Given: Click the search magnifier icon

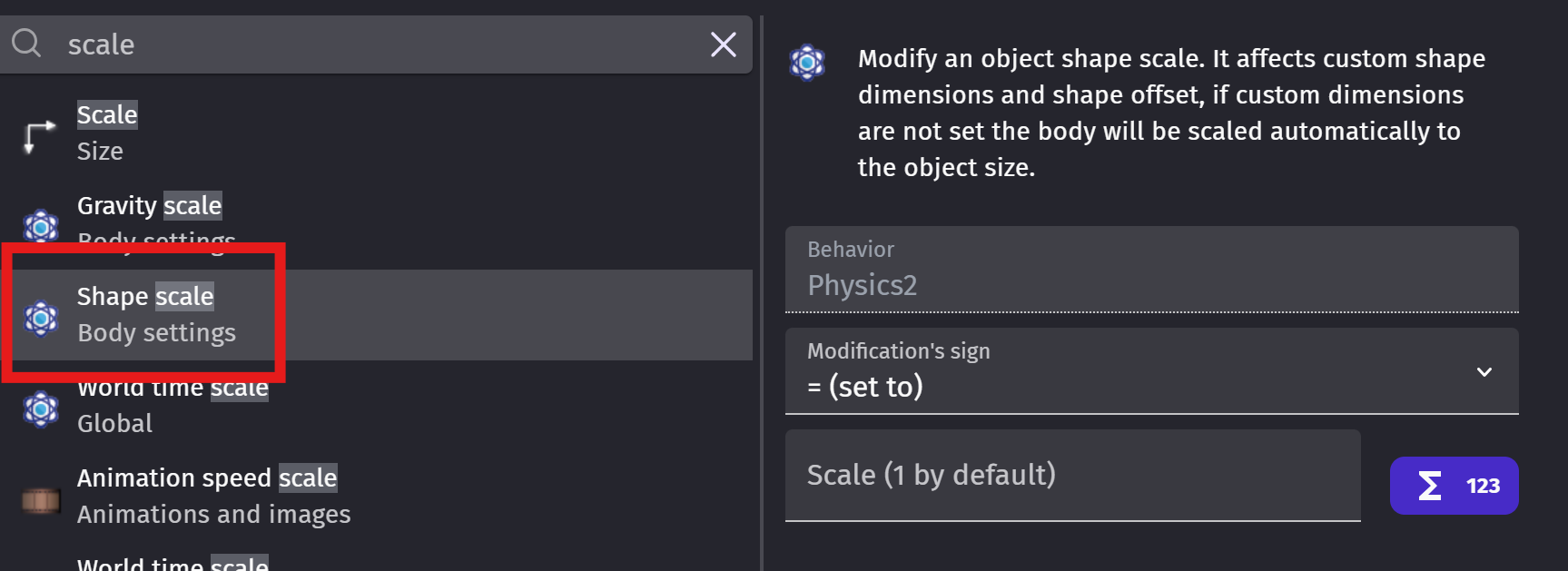Looking at the screenshot, I should [26, 43].
